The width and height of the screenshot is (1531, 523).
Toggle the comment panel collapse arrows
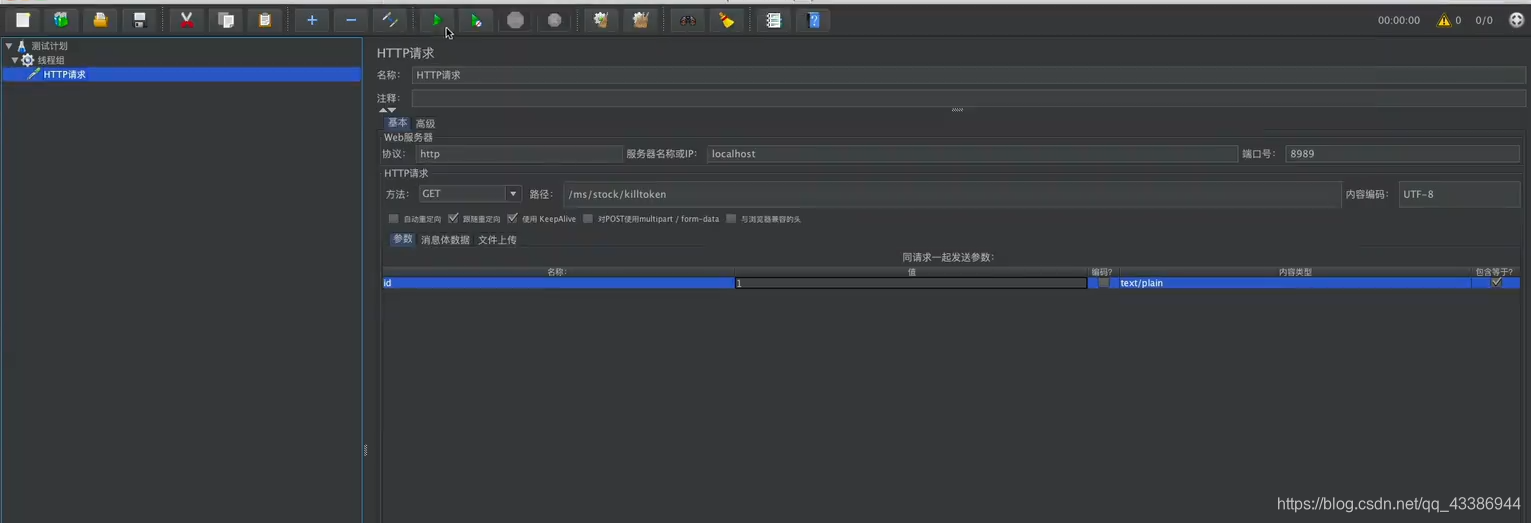387,110
